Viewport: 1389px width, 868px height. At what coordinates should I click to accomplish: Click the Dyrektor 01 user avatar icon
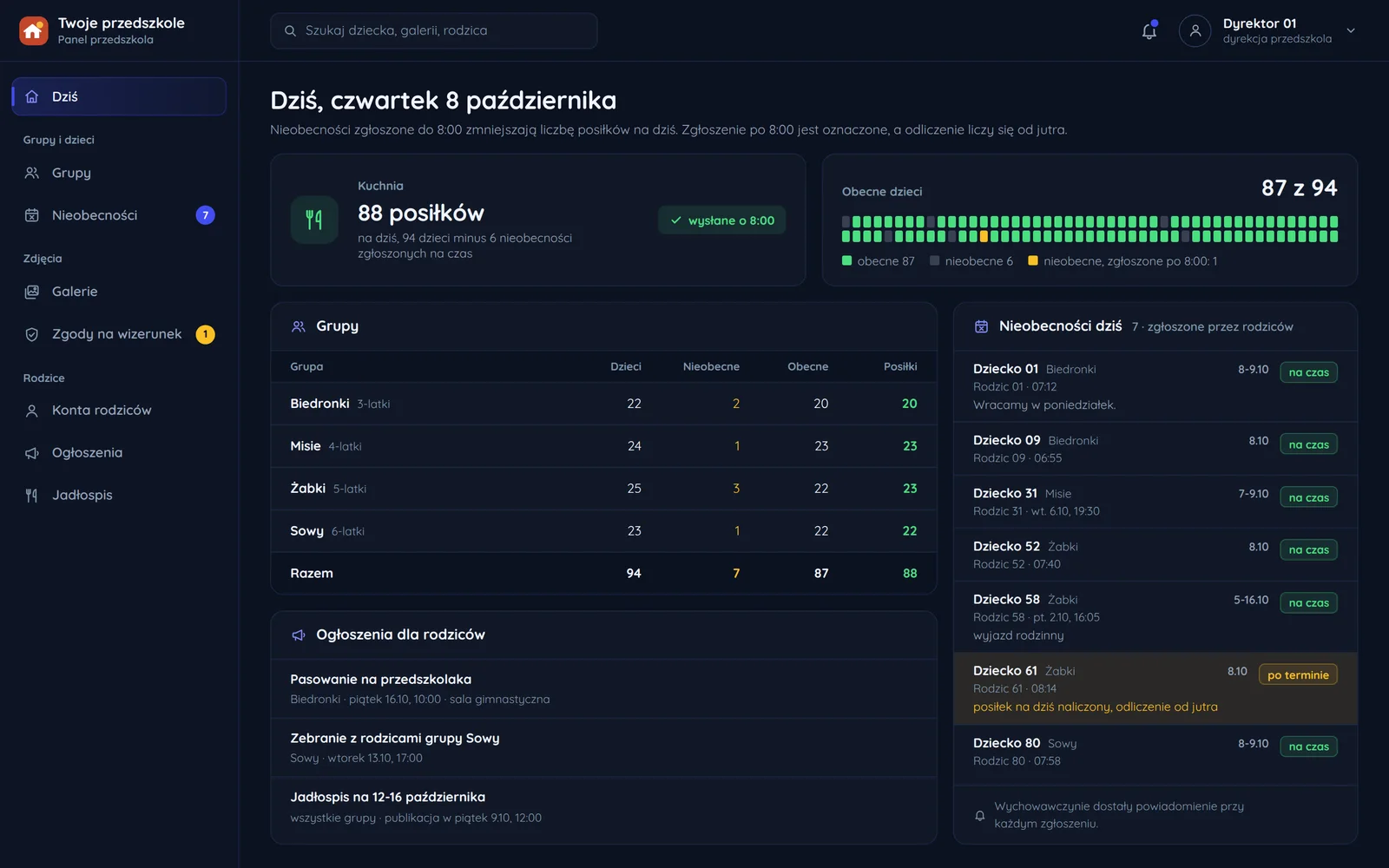pos(1195,30)
